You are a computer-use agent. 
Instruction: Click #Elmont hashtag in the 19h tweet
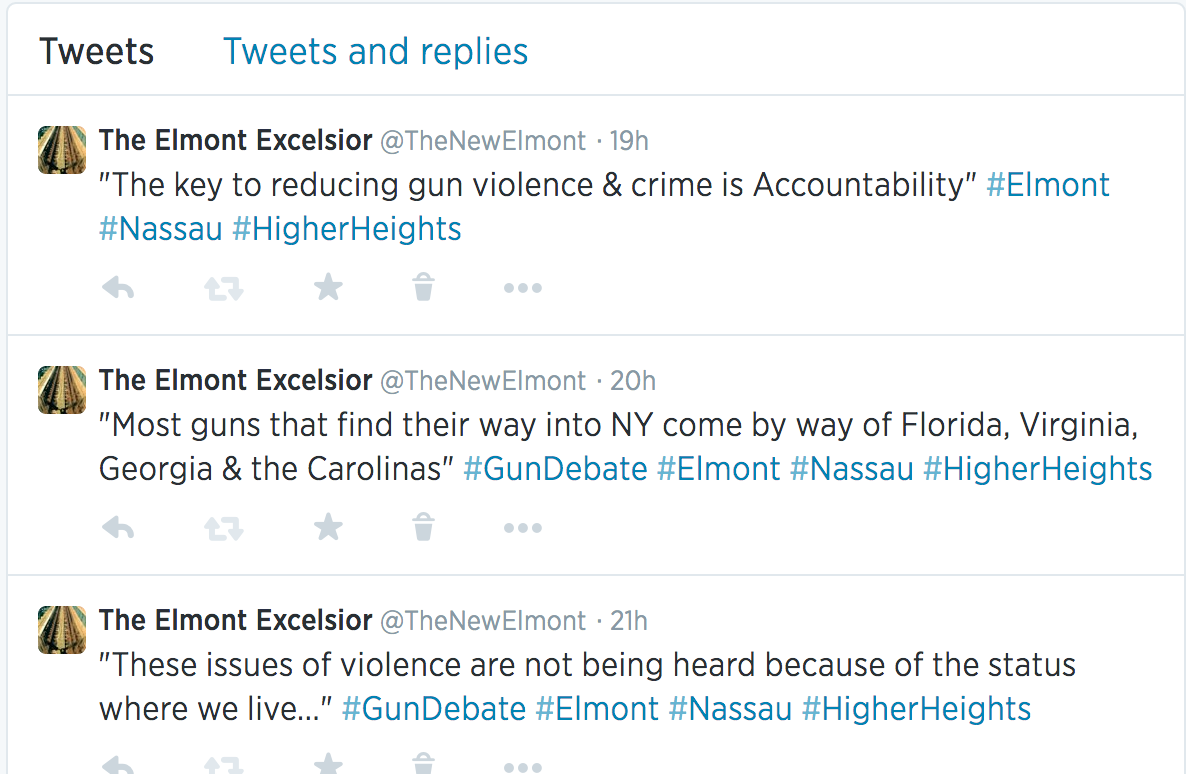[x=1047, y=185]
